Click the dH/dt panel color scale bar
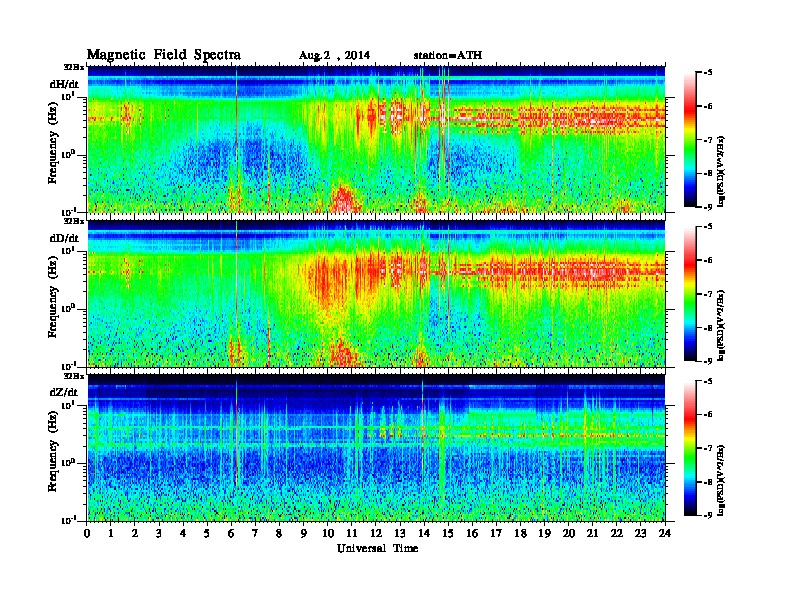The image size is (792, 612). 690,140
